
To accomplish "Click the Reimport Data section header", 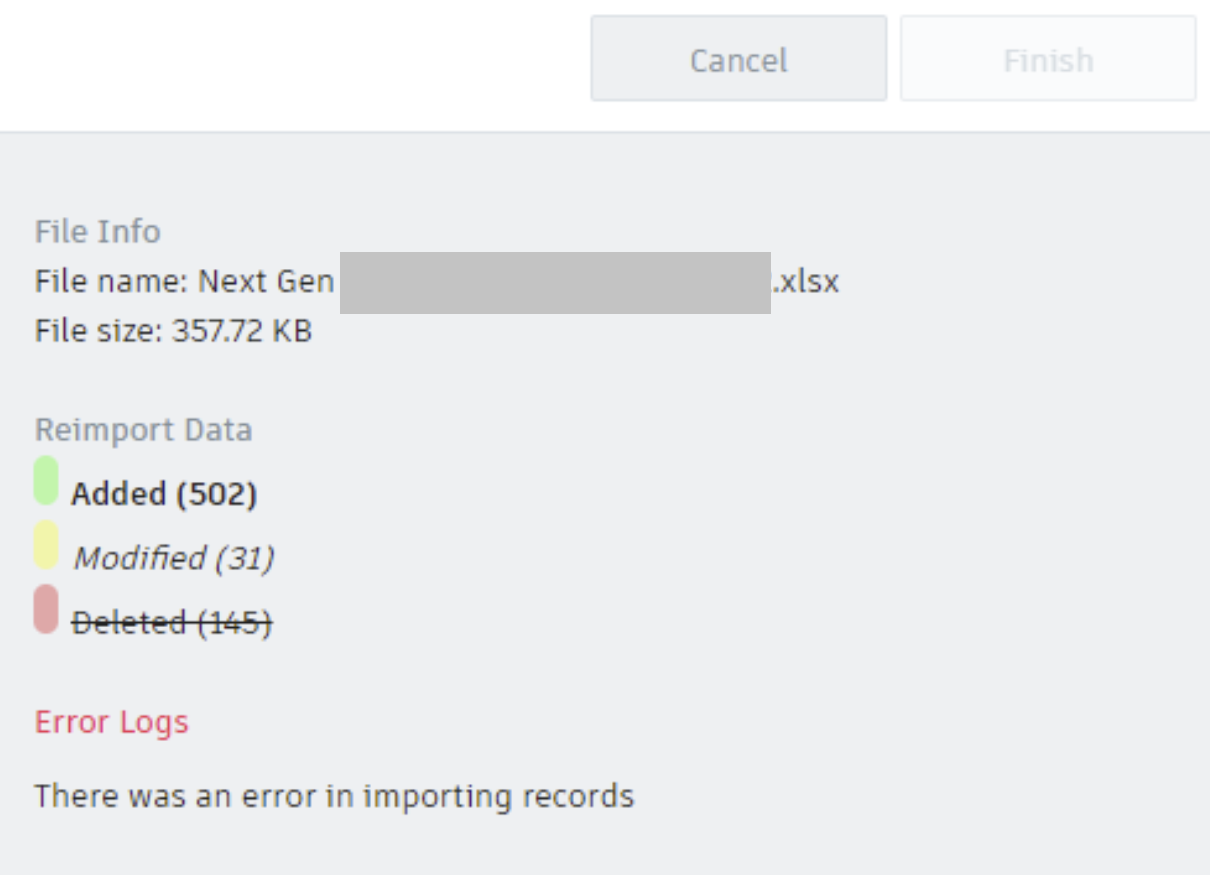I will [x=143, y=429].
